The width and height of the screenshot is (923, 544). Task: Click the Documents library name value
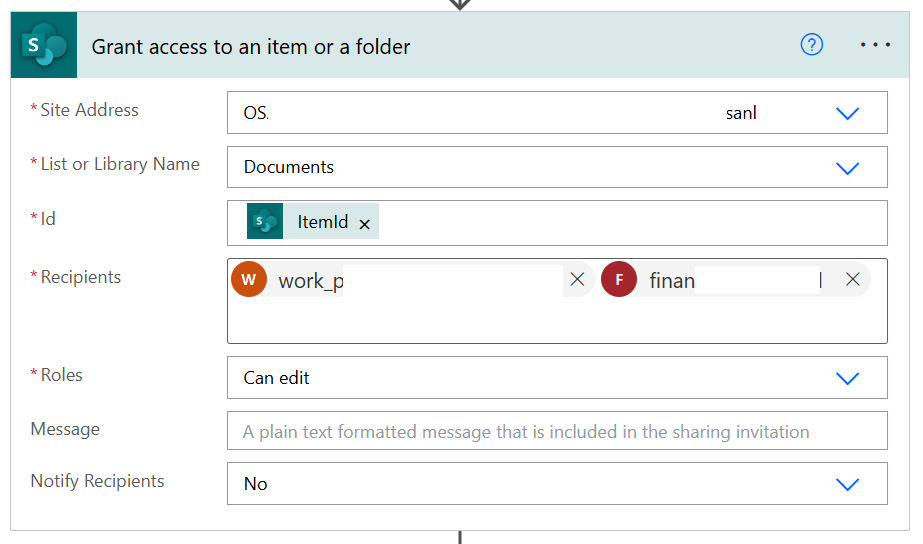coord(289,167)
